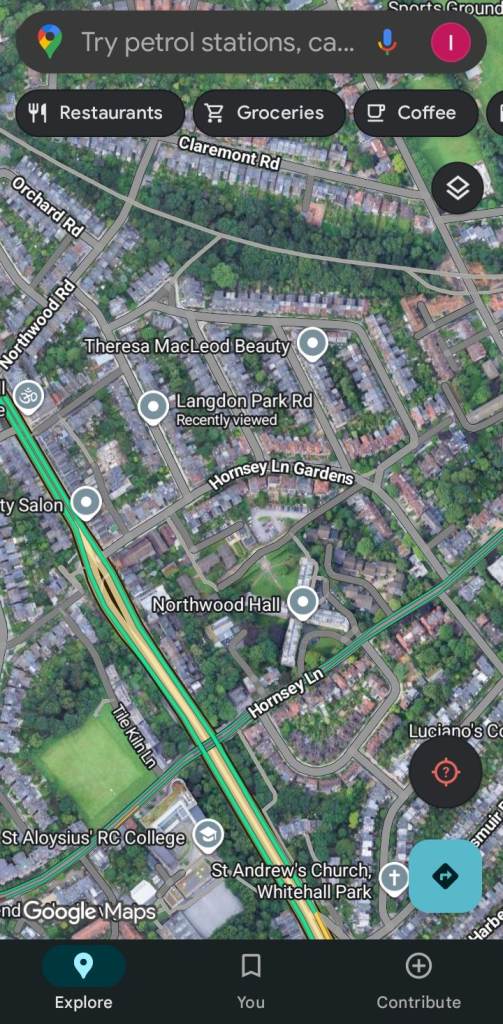Tap the Langdon Park Rd marker
Image resolution: width=503 pixels, height=1024 pixels.
click(153, 408)
